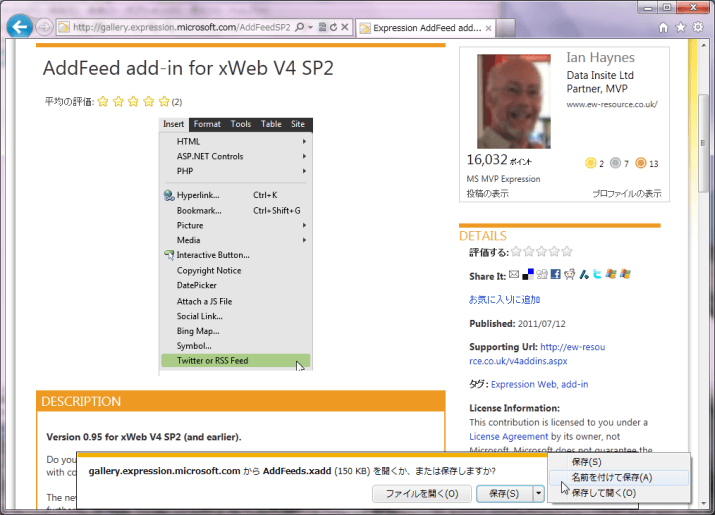Click ファイルを開く(O) button in download bar
The width and height of the screenshot is (715, 515).
(422, 494)
